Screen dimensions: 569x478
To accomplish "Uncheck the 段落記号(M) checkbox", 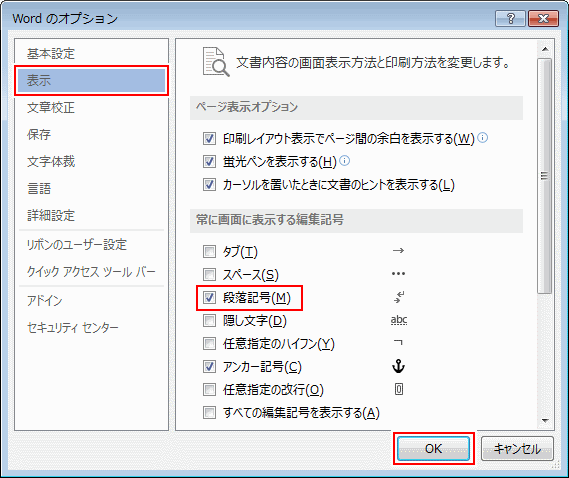I will 209,298.
